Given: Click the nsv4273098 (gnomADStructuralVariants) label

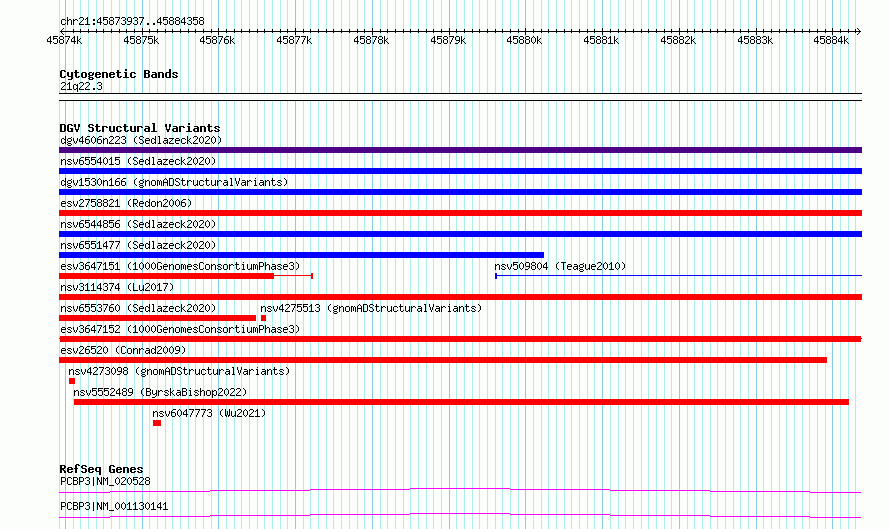Looking at the screenshot, I should (x=179, y=371).
